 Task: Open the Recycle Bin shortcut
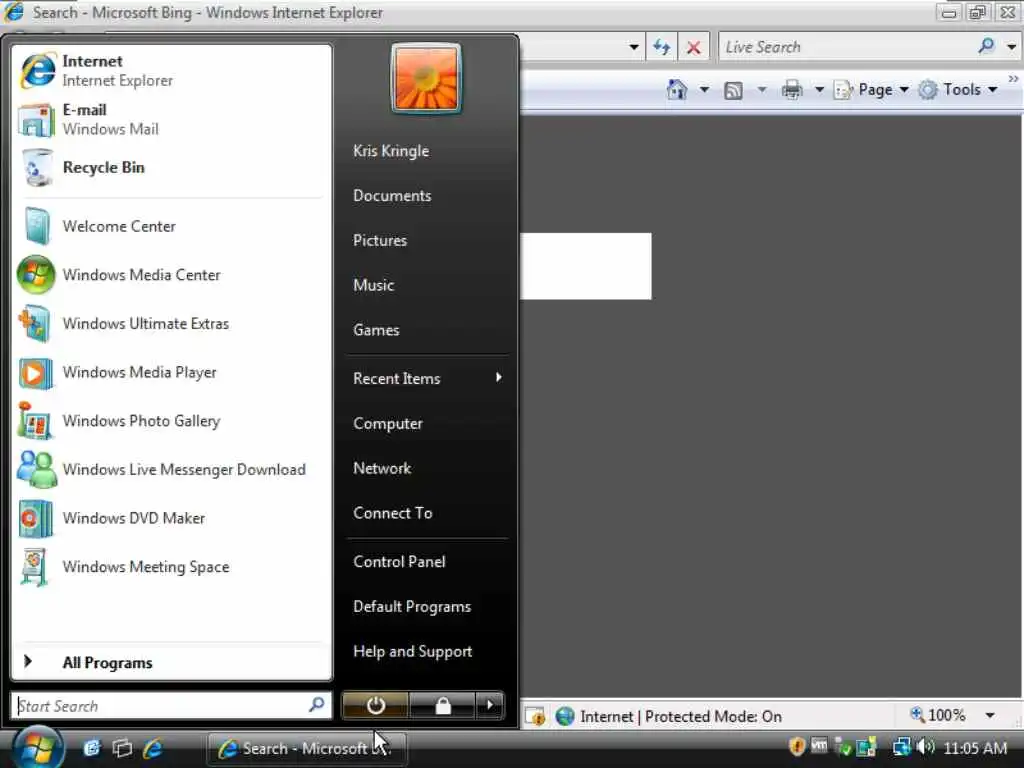(171, 168)
